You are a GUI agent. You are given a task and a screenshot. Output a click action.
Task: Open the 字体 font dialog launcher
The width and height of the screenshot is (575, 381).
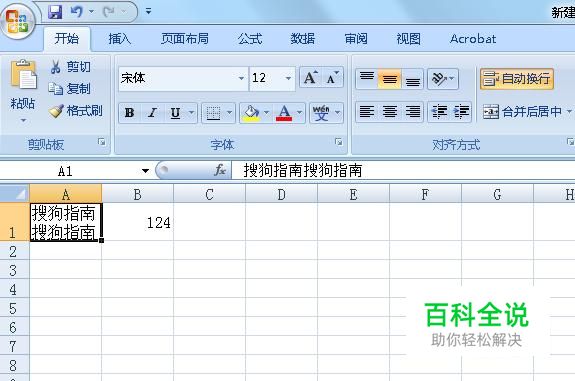pyautogui.click(x=338, y=142)
